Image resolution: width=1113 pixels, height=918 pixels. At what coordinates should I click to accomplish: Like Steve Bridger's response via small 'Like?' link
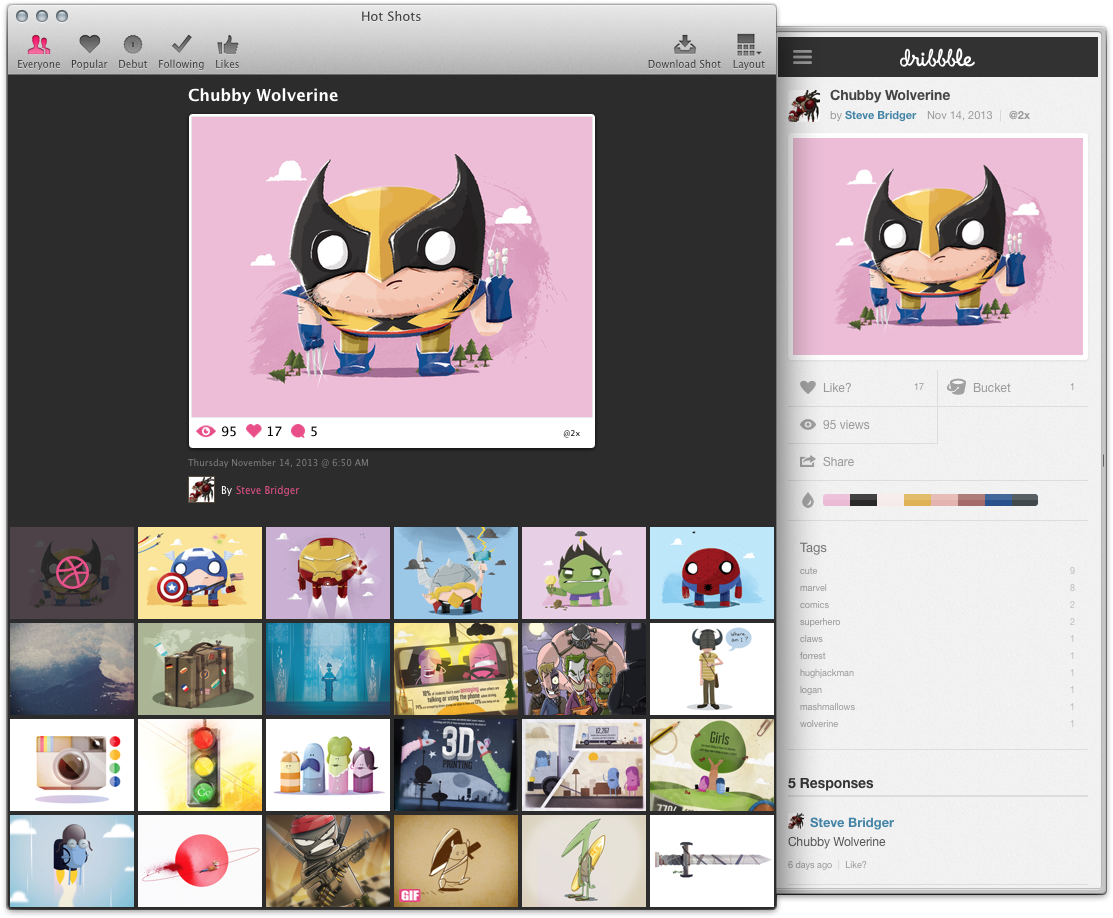[x=855, y=865]
